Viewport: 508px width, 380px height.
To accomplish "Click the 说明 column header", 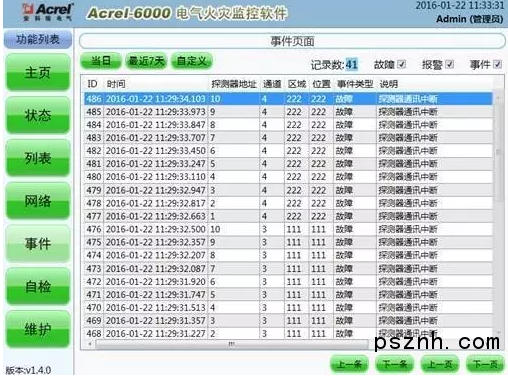I will pos(389,84).
